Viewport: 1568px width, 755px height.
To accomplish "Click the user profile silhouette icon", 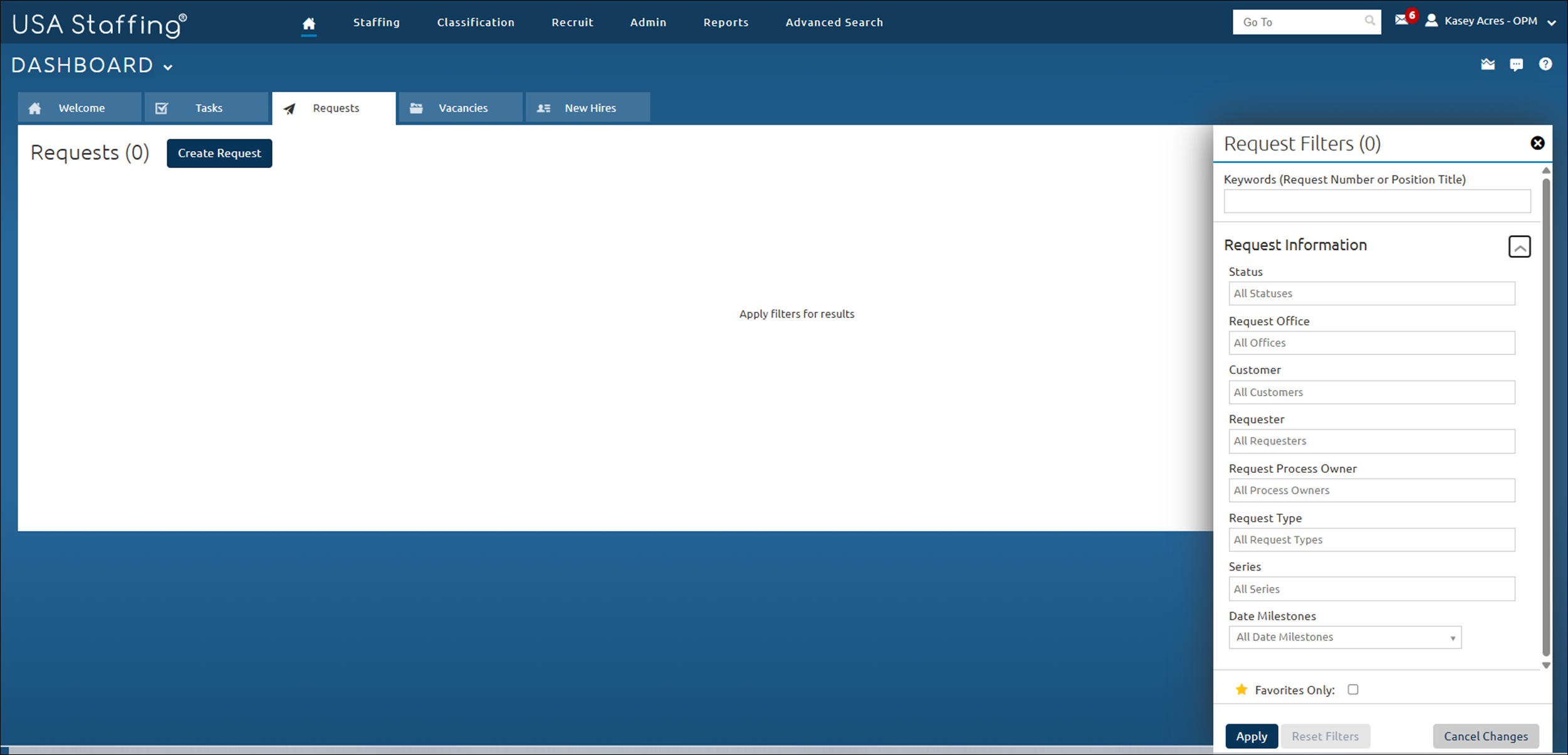I will 1431,21.
